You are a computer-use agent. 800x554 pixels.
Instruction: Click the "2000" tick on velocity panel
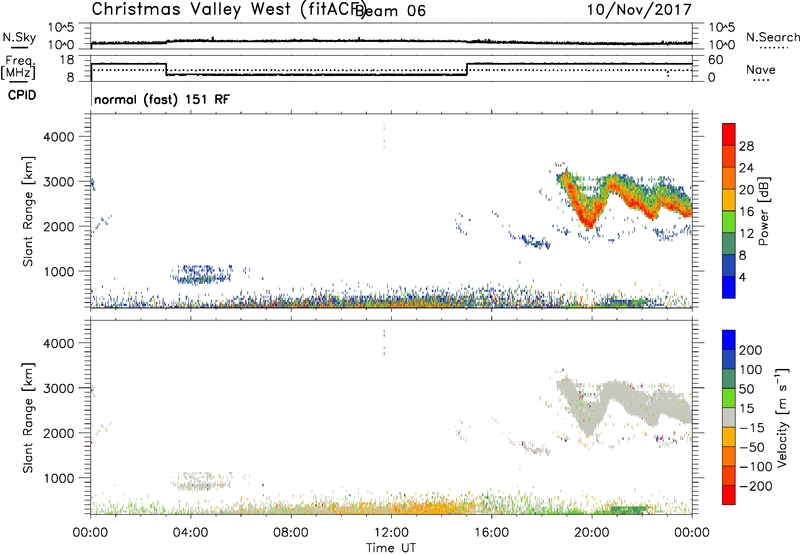(x=59, y=433)
